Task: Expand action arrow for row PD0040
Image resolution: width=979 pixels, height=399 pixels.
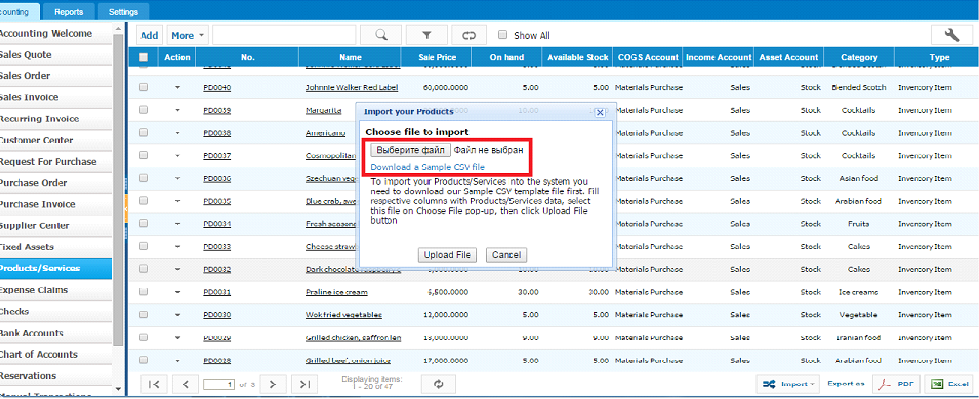Action: point(177,87)
